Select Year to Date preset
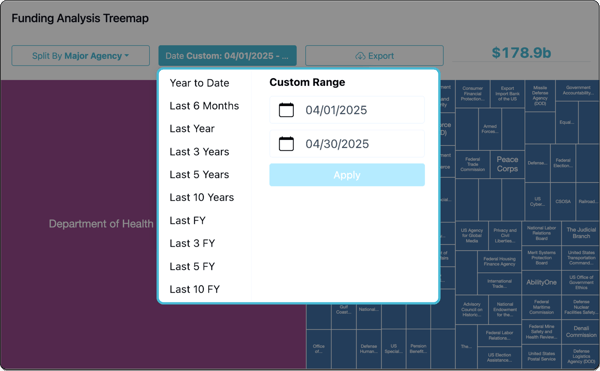Image resolution: width=600 pixels, height=371 pixels. [x=199, y=83]
